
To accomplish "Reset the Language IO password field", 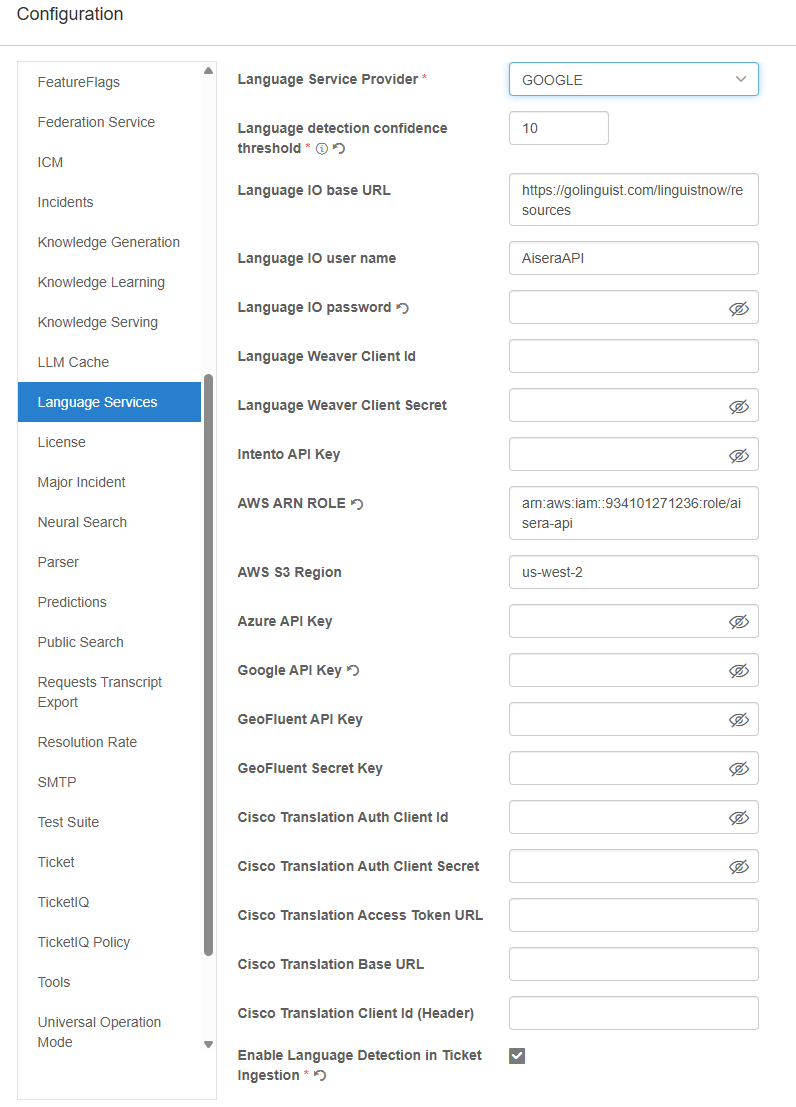I will pyautogui.click(x=403, y=308).
